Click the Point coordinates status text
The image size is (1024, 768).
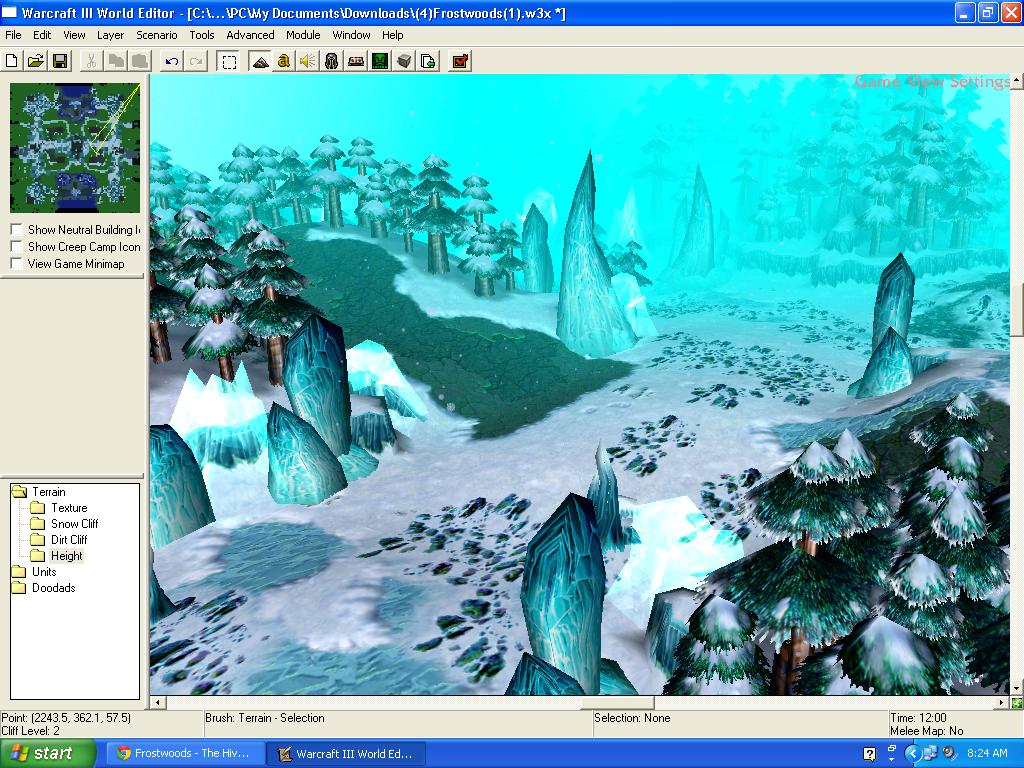coord(66,718)
